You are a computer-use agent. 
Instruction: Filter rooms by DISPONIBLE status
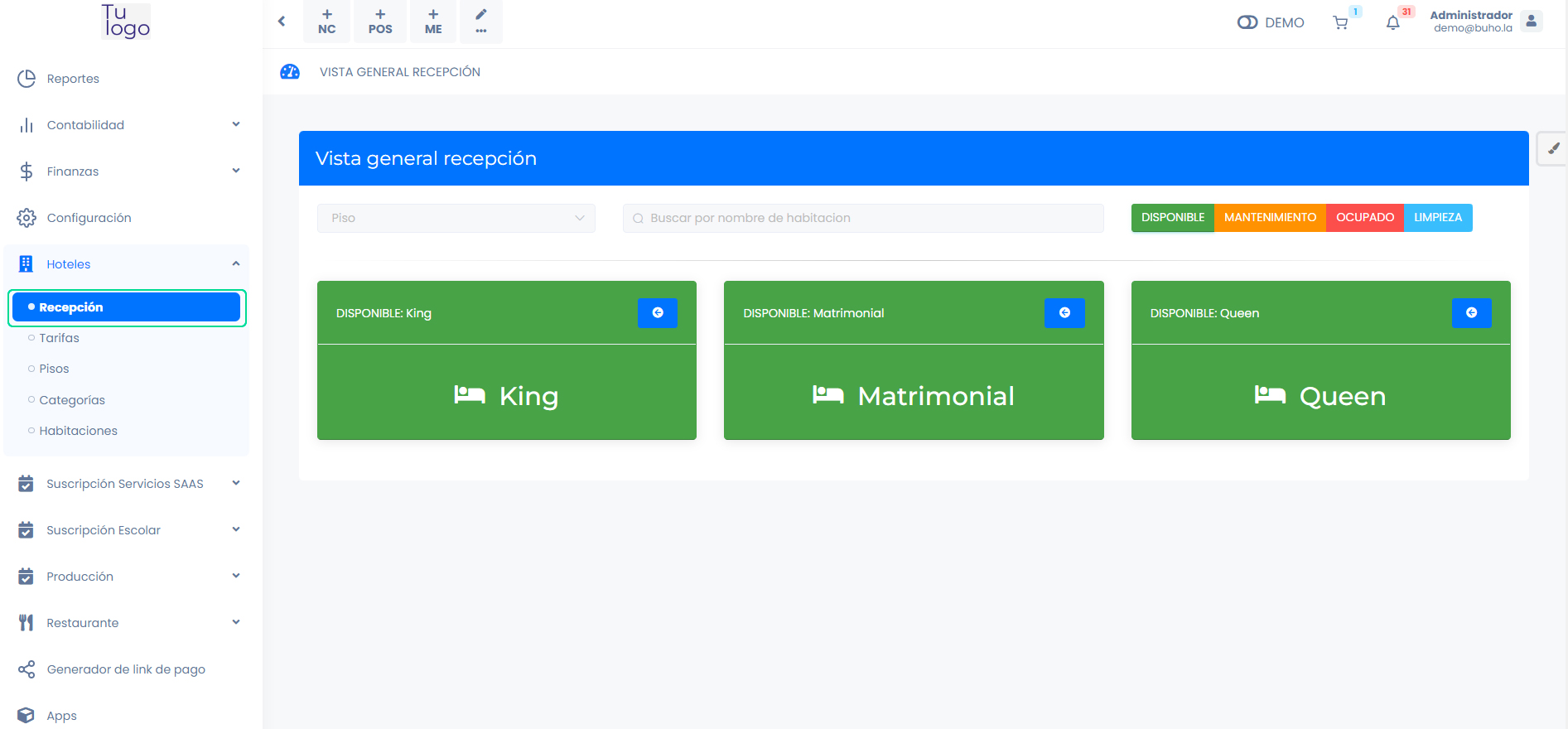point(1172,218)
